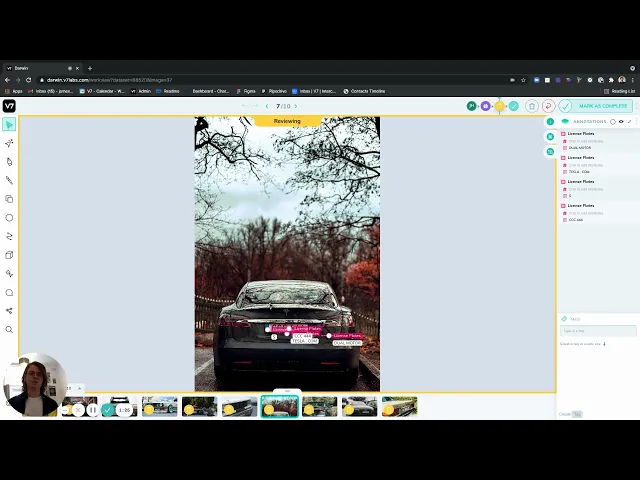
Task: Click DUAL MOTOR label on the car image
Action: coord(347,343)
